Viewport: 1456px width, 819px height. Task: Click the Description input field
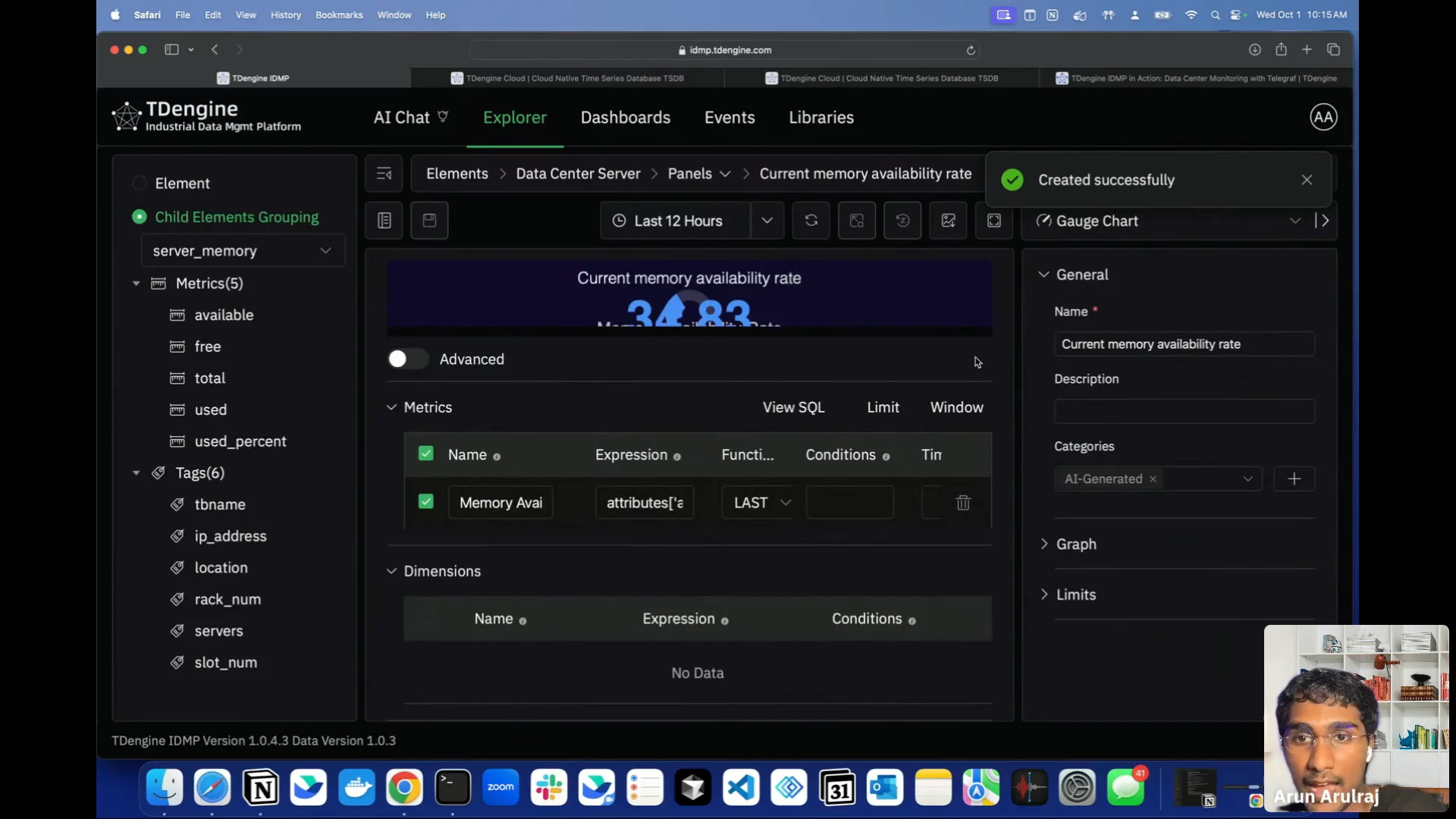pos(1183,412)
